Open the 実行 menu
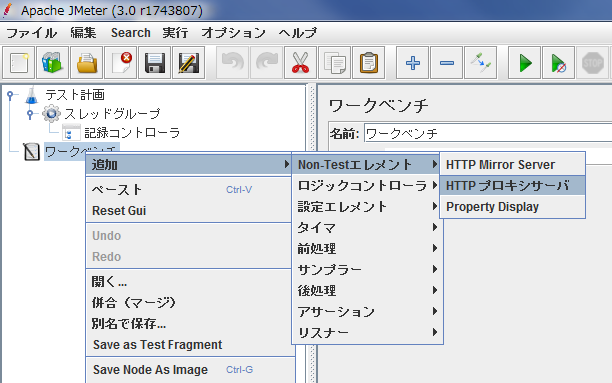This screenshot has width=612, height=383. tap(175, 33)
